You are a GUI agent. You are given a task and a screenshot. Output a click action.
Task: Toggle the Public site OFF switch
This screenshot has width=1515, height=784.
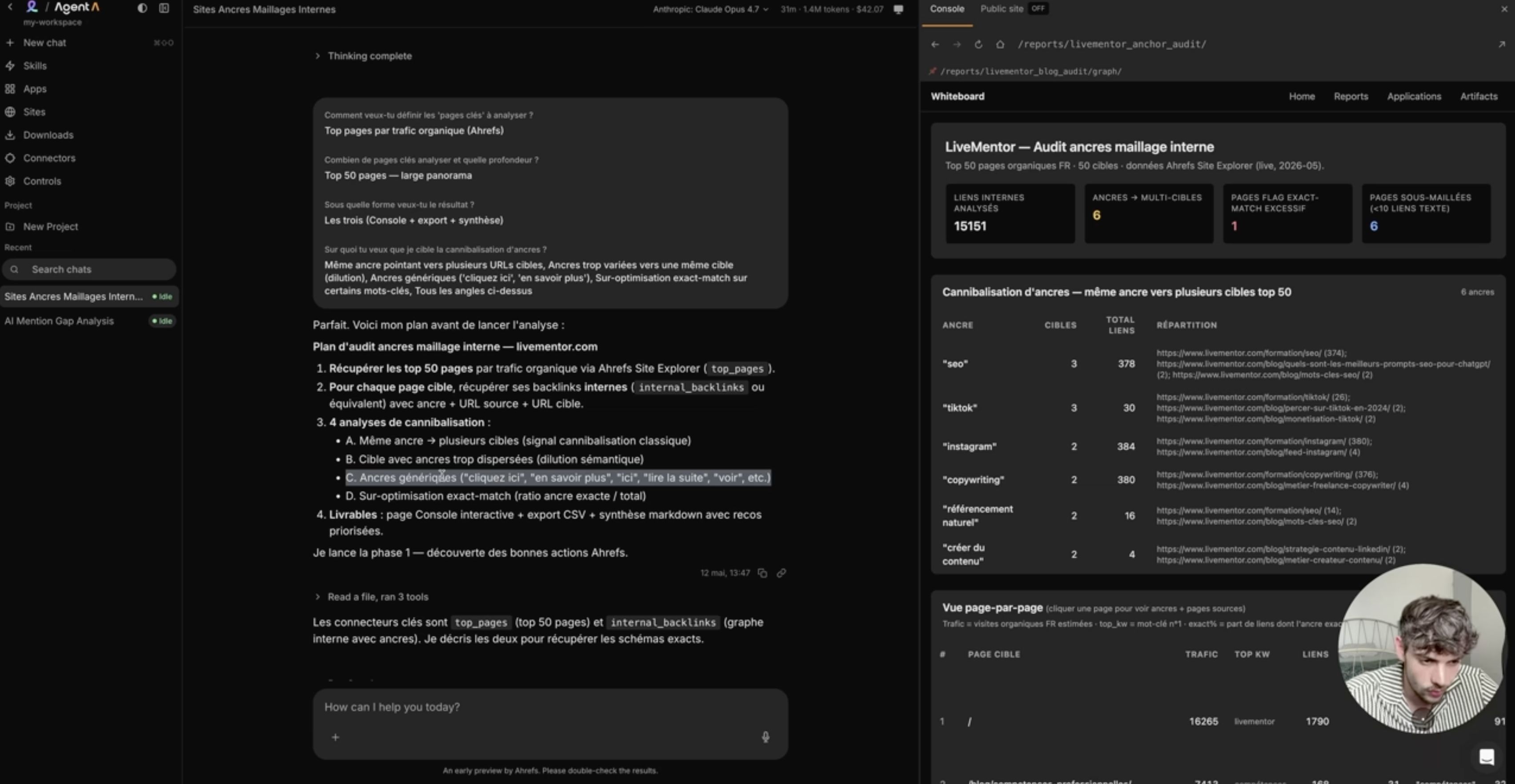tap(1038, 9)
